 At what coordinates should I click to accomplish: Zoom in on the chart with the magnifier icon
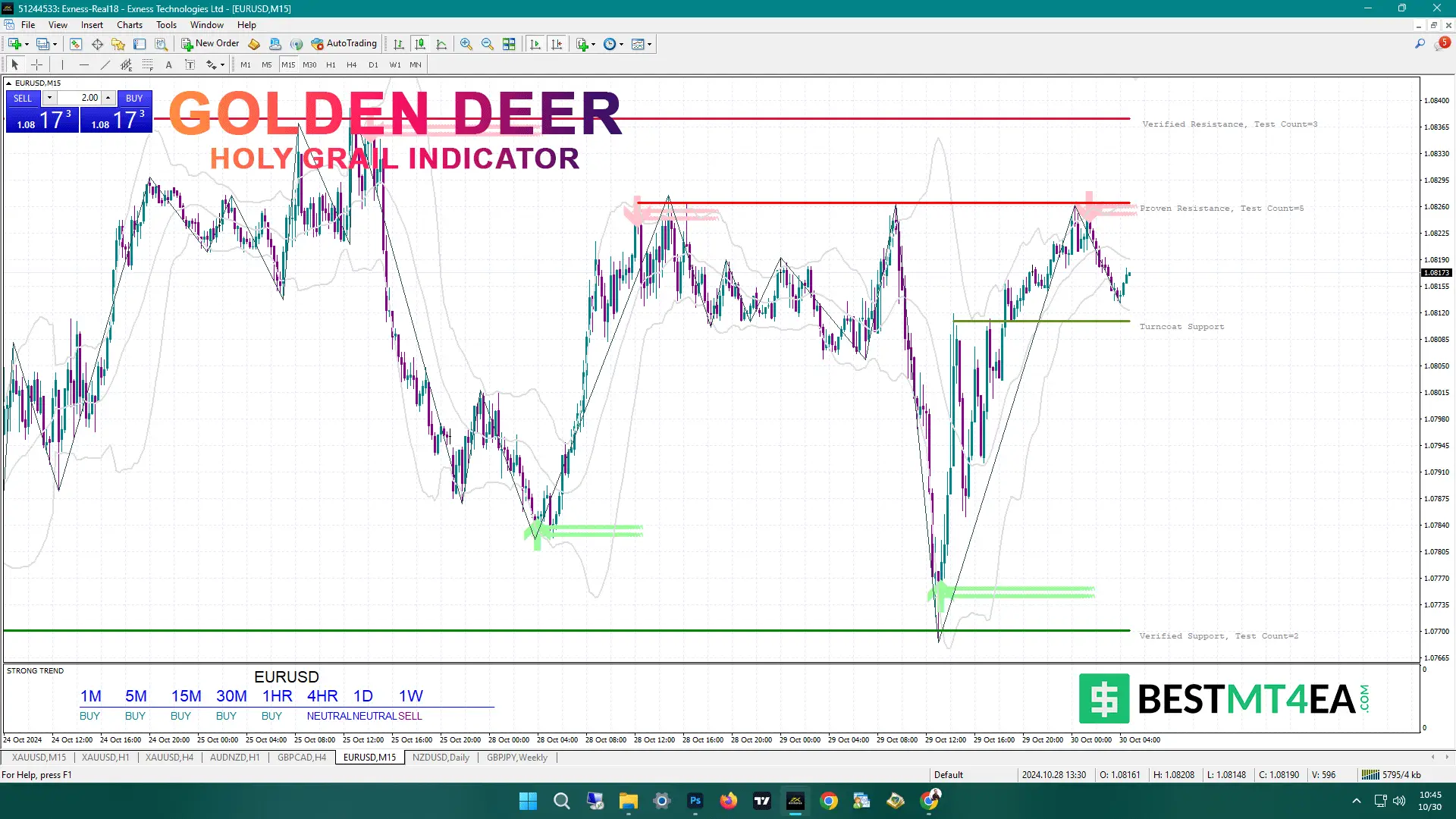coord(466,43)
